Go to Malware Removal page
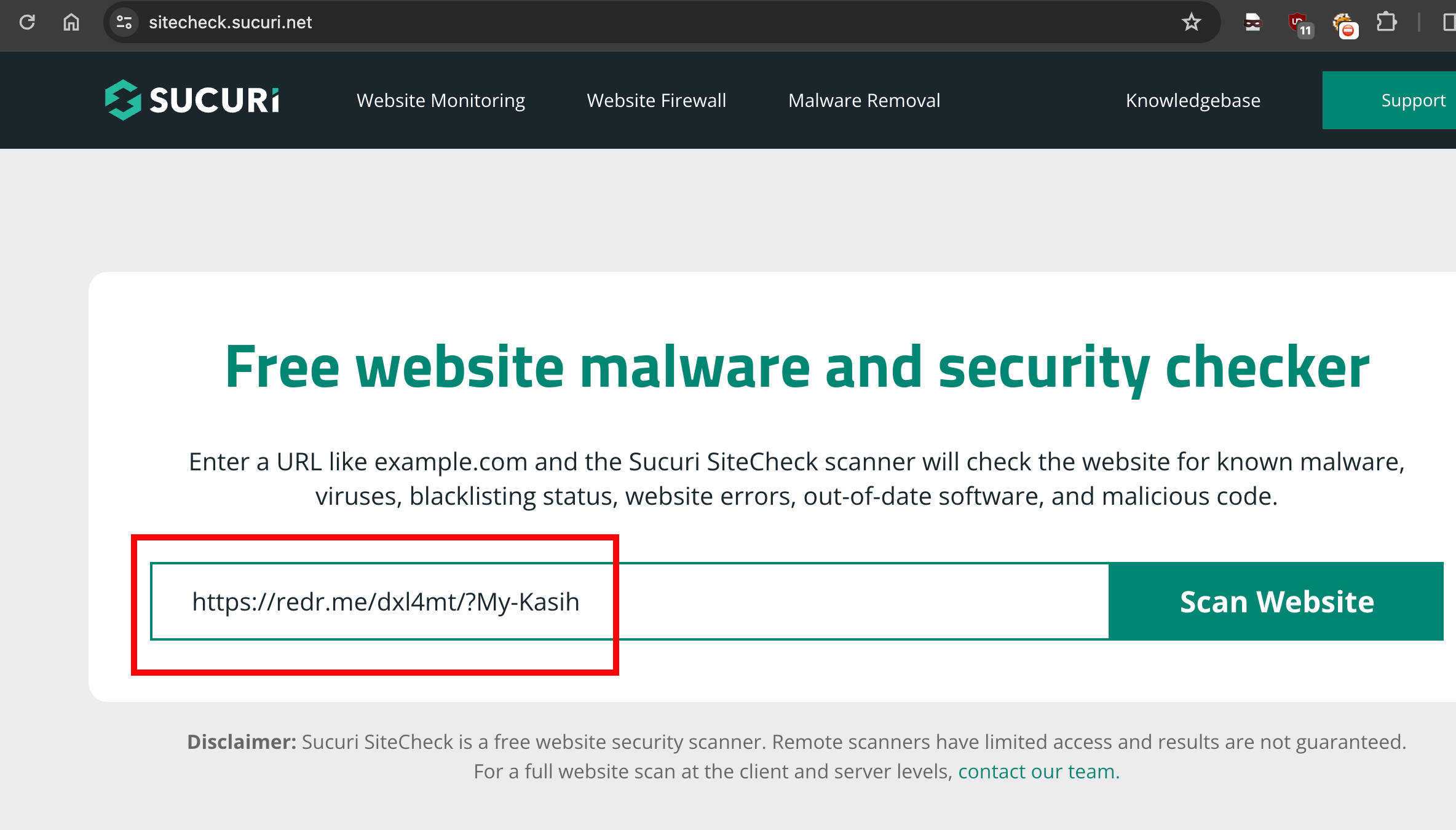Image resolution: width=1456 pixels, height=830 pixels. coord(864,100)
